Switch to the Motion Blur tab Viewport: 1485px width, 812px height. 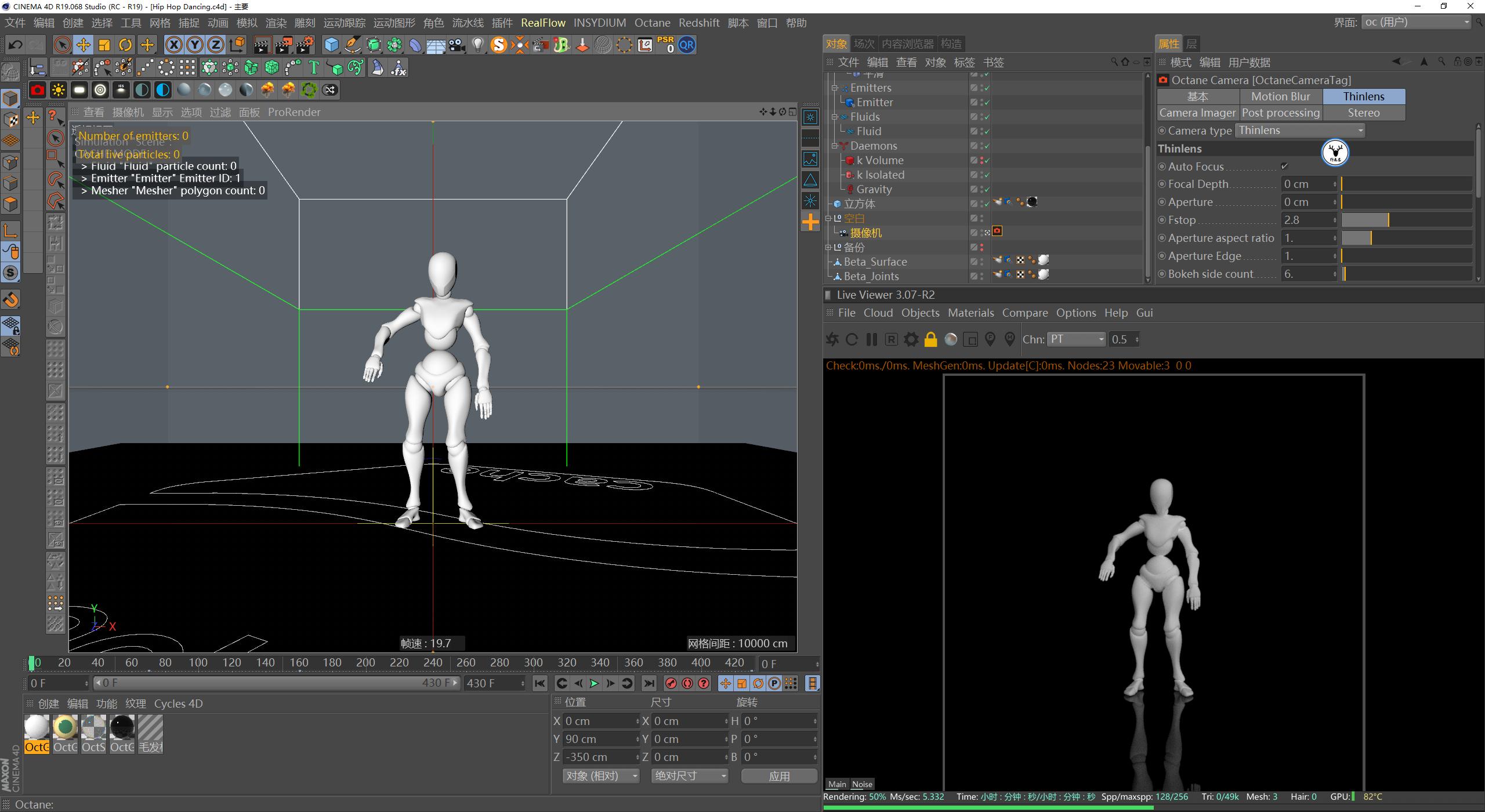click(1280, 96)
